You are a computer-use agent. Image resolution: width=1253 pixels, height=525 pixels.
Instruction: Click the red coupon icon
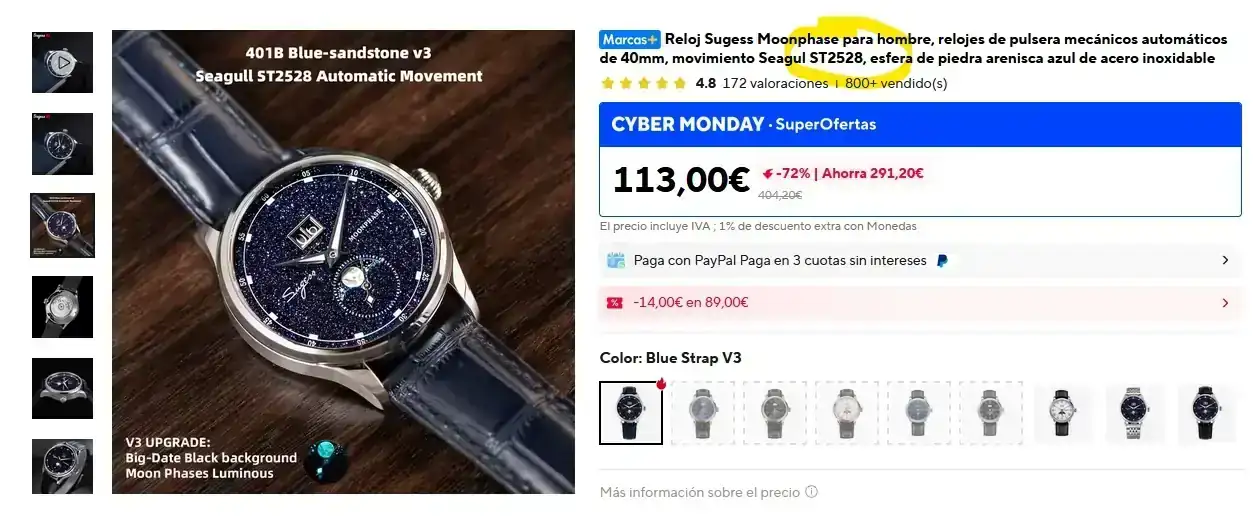615,302
